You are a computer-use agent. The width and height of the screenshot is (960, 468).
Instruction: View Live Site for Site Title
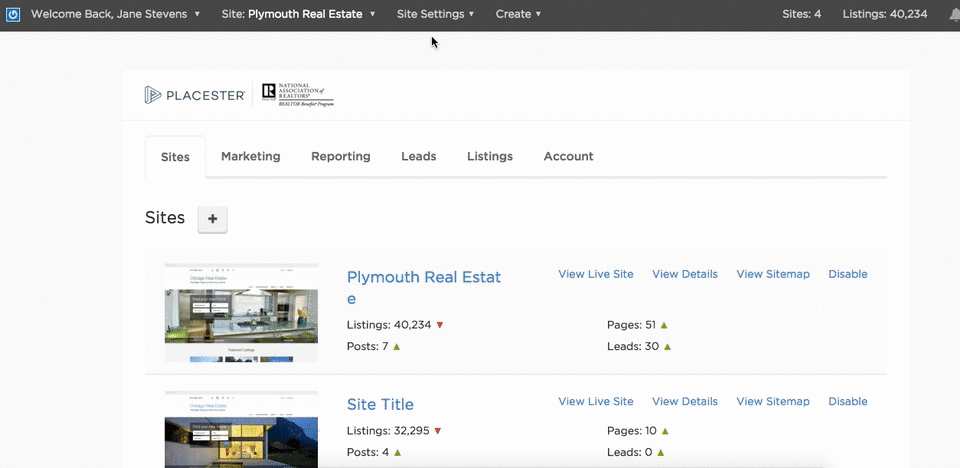point(596,401)
